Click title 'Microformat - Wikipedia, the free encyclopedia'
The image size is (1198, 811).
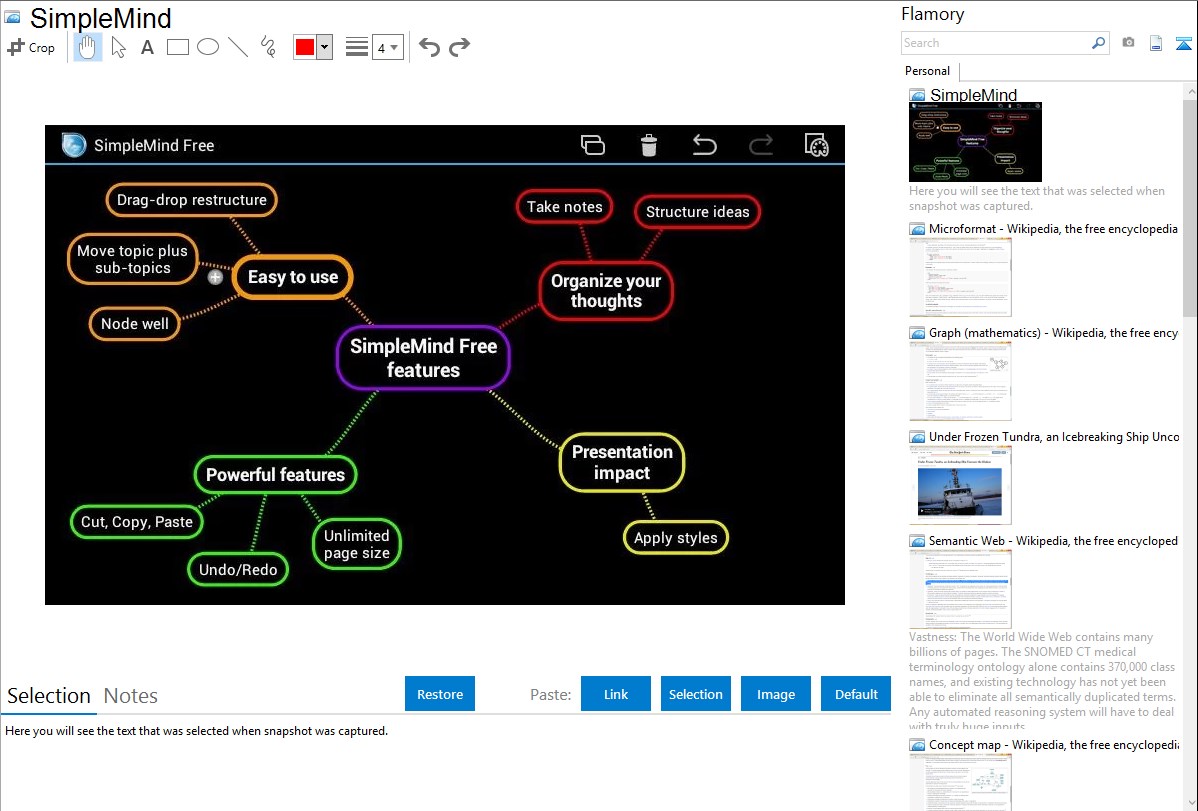pyautogui.click(x=1053, y=229)
